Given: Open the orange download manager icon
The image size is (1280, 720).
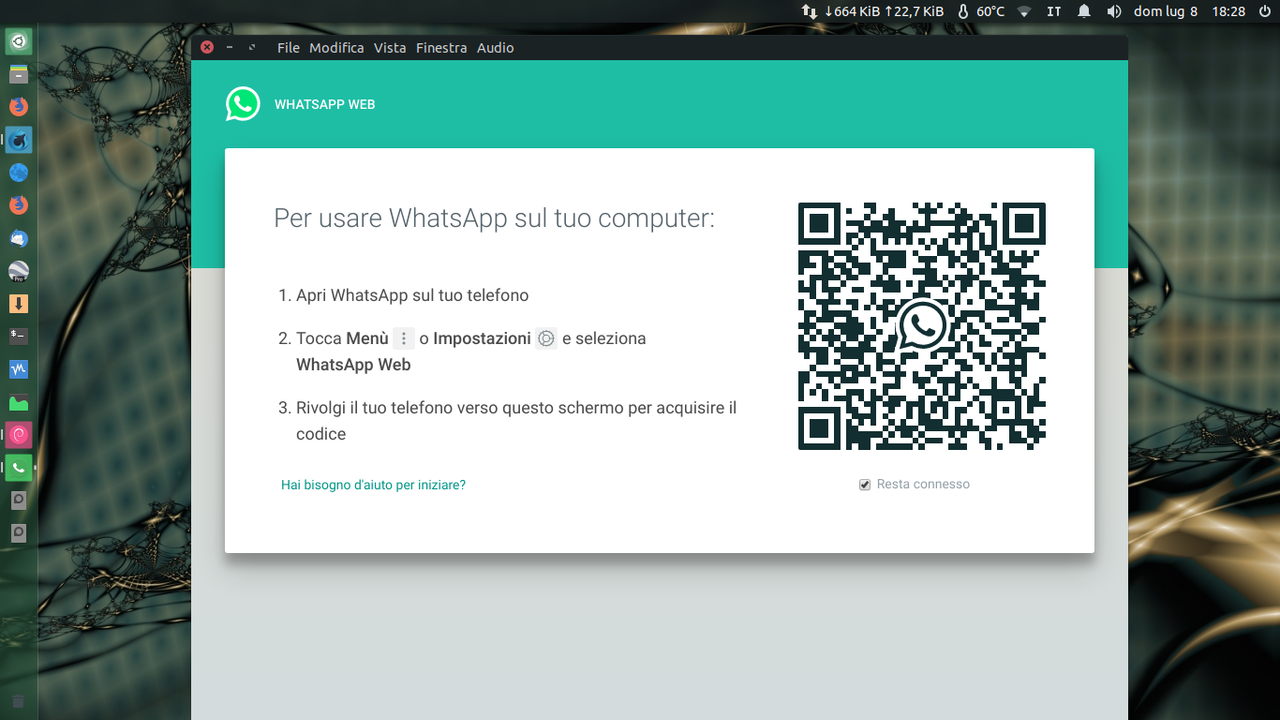Looking at the screenshot, I should coord(19,304).
